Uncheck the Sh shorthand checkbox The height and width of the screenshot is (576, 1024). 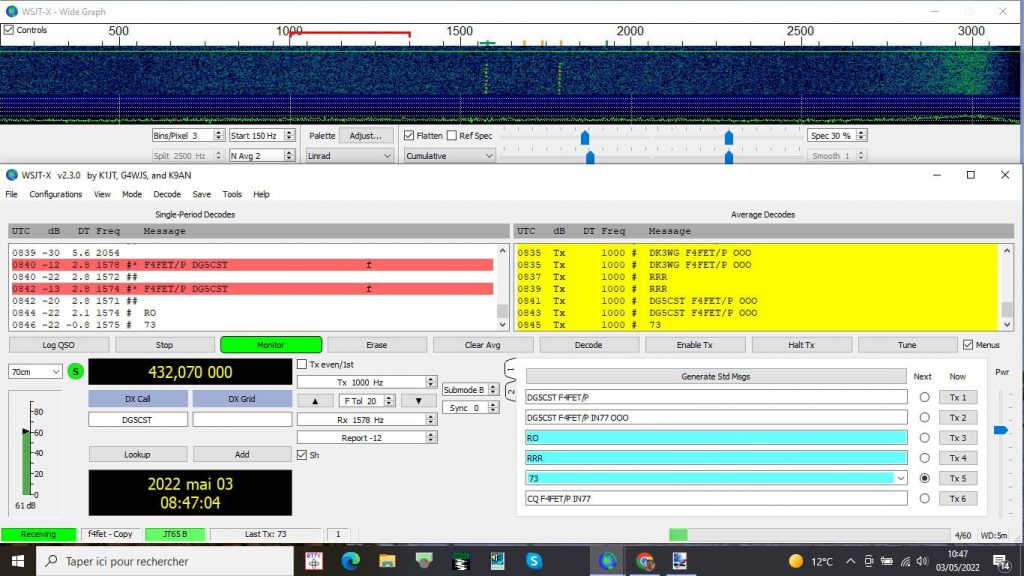(302, 455)
